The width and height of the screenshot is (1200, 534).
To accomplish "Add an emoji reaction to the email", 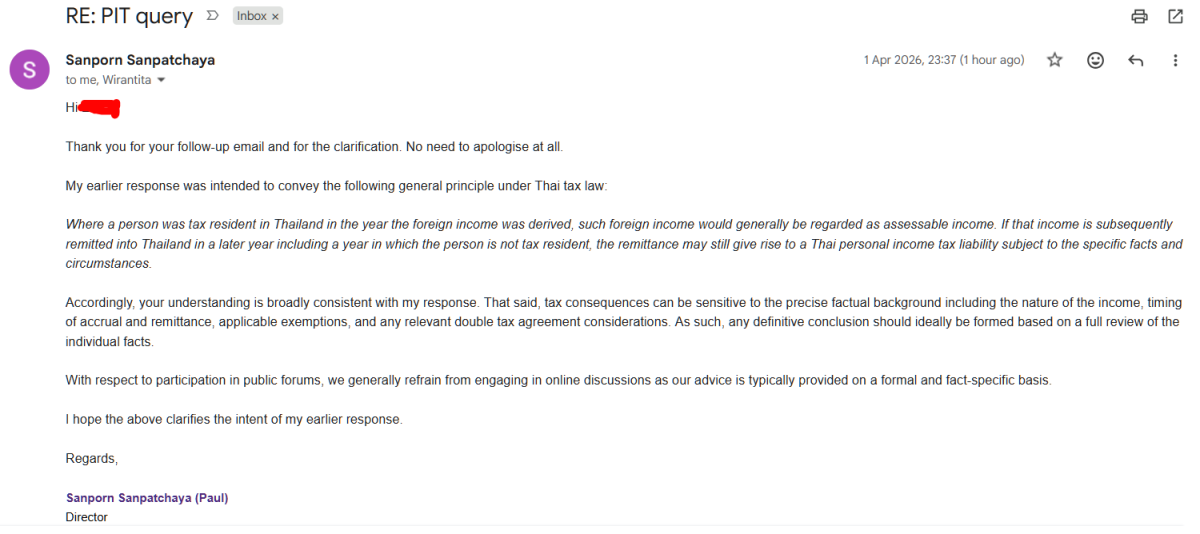I will 1095,60.
